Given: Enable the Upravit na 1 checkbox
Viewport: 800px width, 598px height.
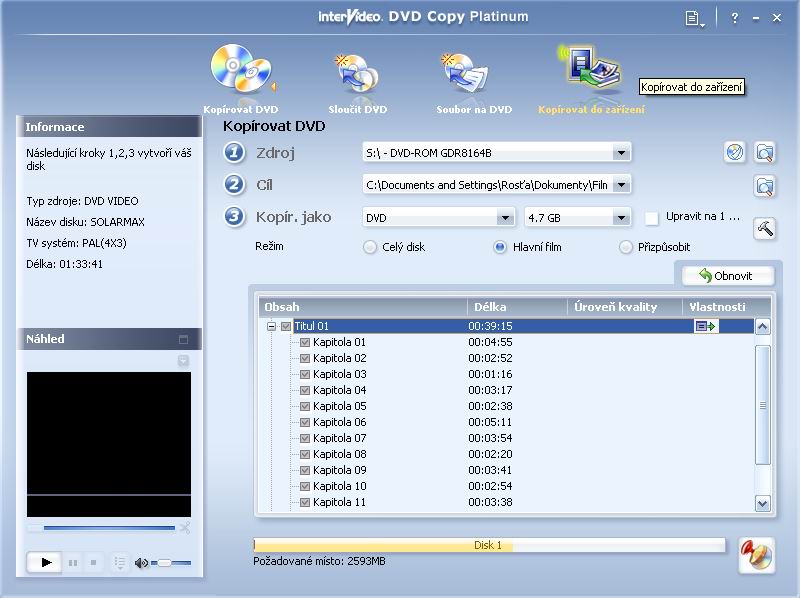Looking at the screenshot, I should tap(652, 218).
